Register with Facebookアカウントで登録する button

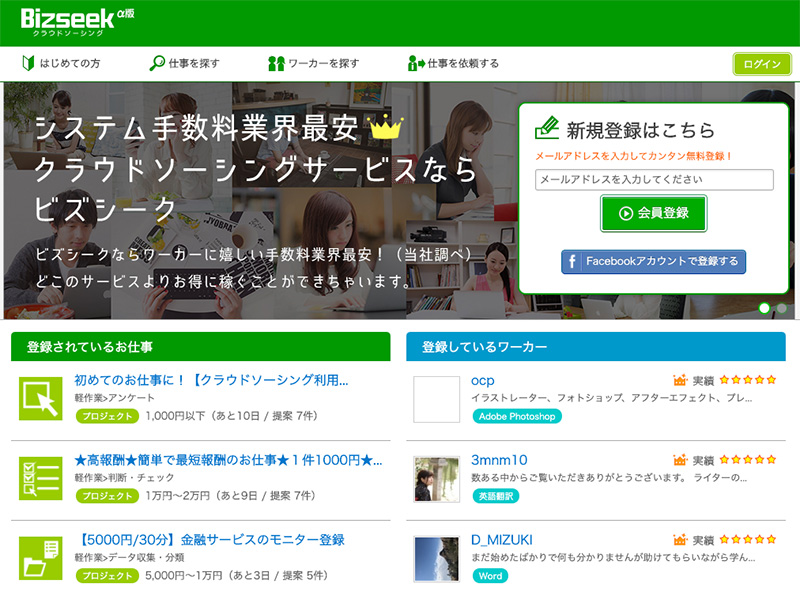click(654, 261)
